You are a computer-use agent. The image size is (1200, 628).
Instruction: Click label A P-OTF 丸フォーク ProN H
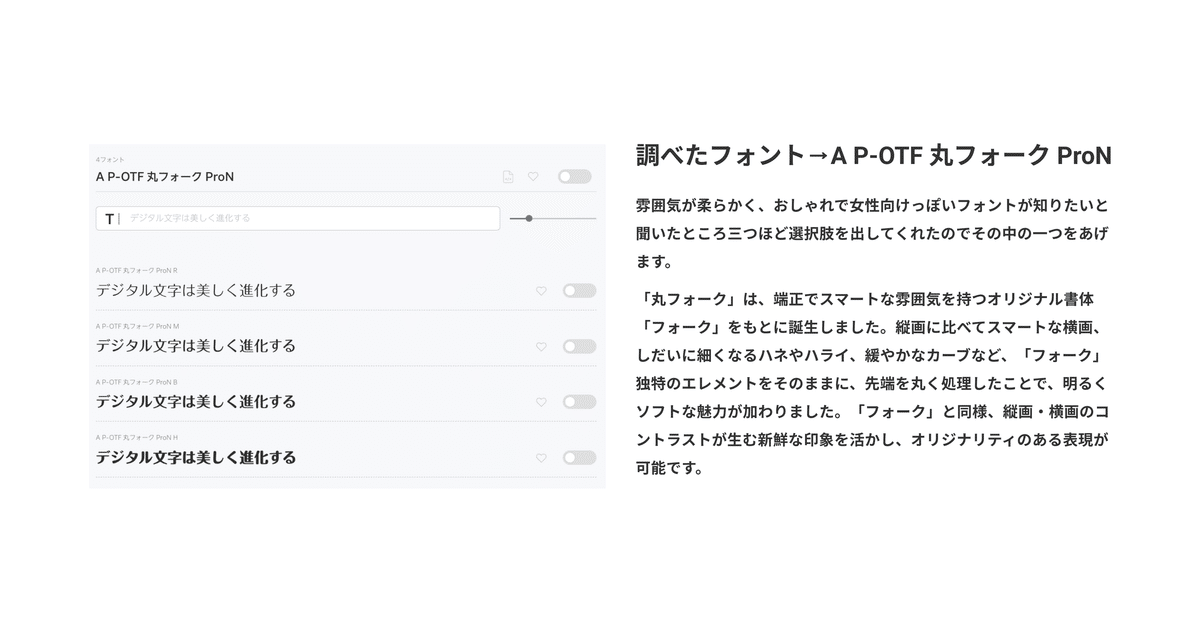point(137,438)
